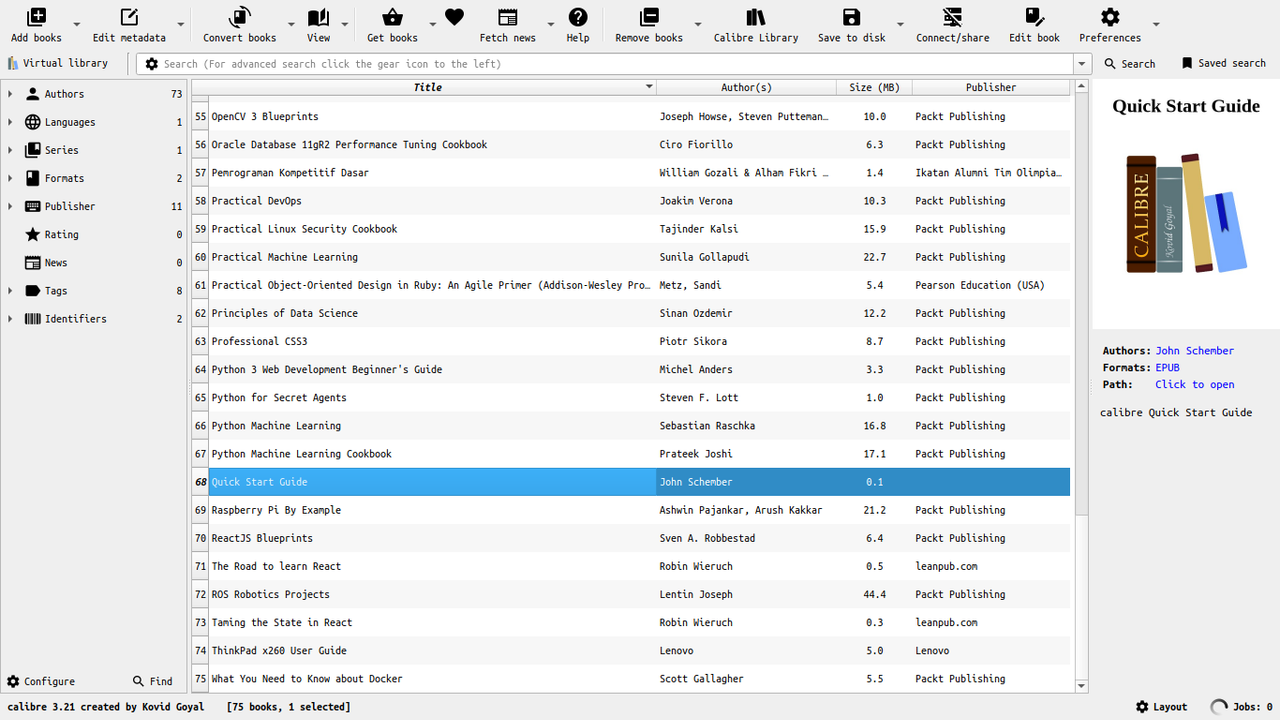Screen dimensions: 1280x720
Task: Open Fetch news tool
Action: tap(507, 18)
